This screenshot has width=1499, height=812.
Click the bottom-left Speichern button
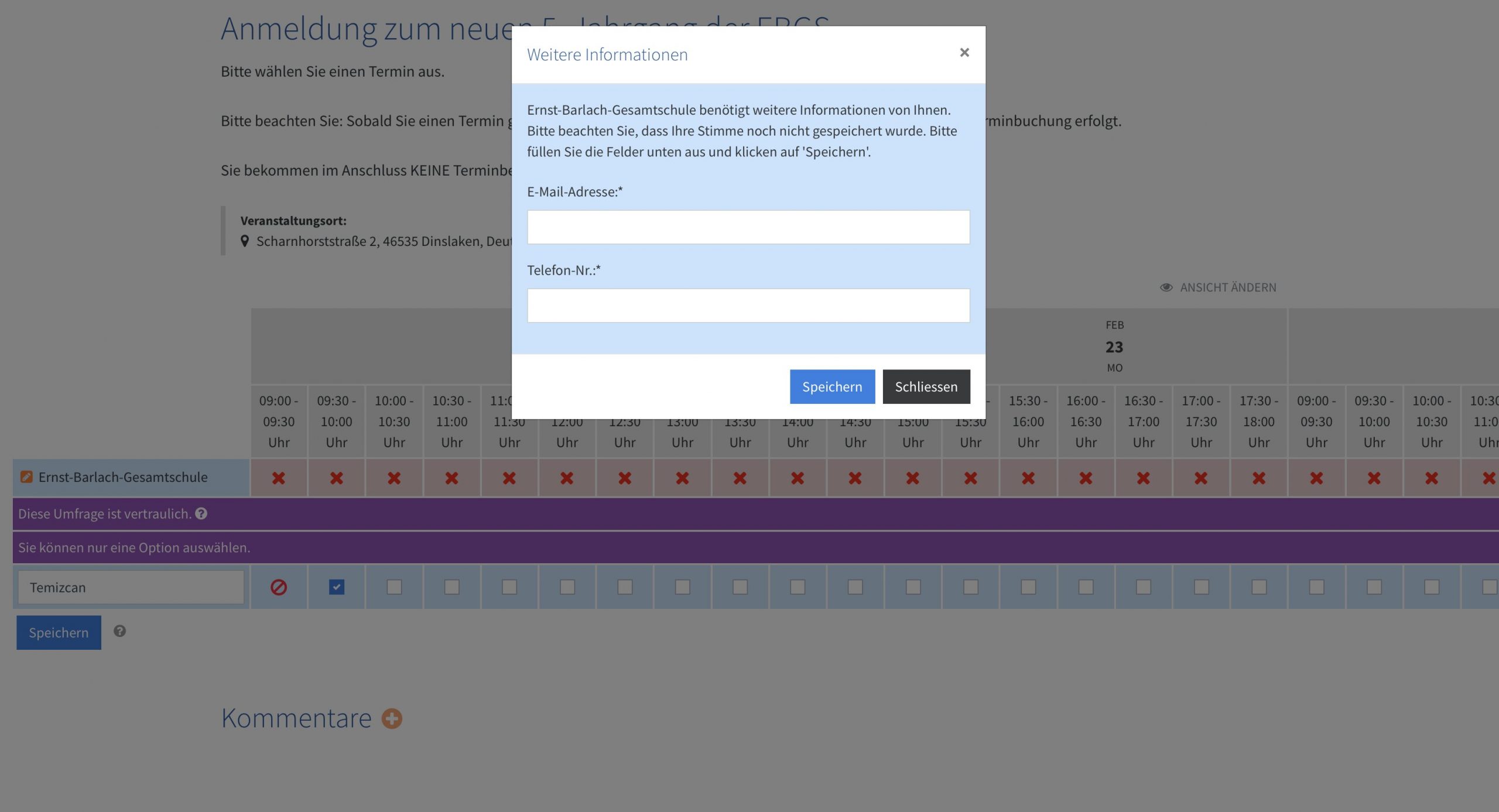click(x=59, y=632)
